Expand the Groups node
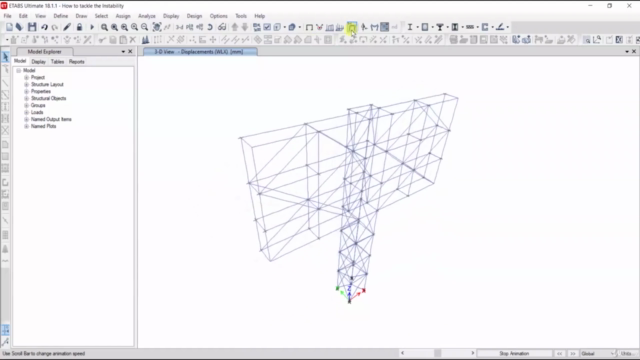Image resolution: width=640 pixels, height=360 pixels. pos(27,105)
